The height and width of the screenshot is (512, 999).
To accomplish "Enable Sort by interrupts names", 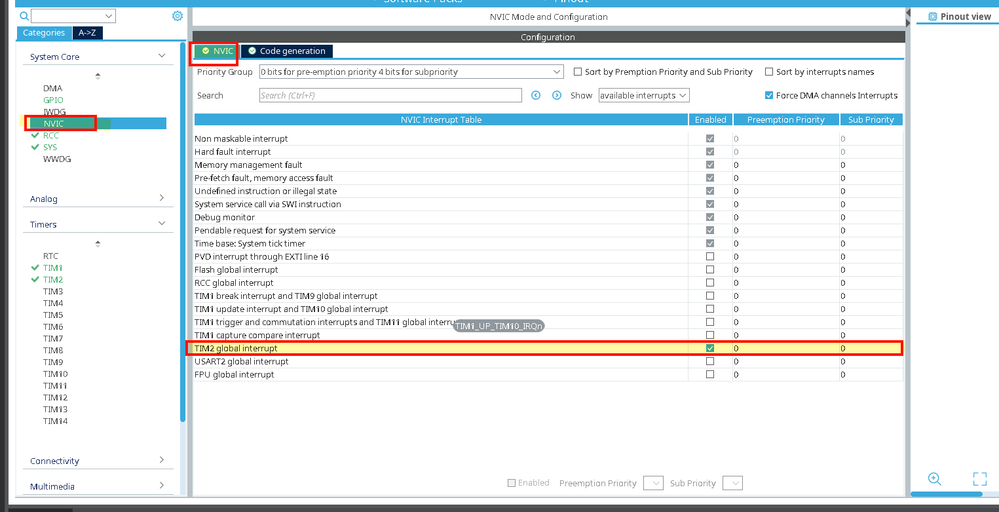I will point(769,72).
